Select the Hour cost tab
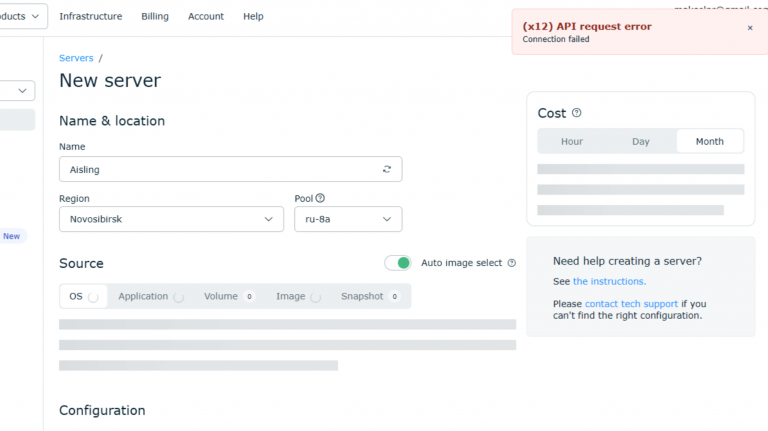The width and height of the screenshot is (768, 431). tap(572, 141)
